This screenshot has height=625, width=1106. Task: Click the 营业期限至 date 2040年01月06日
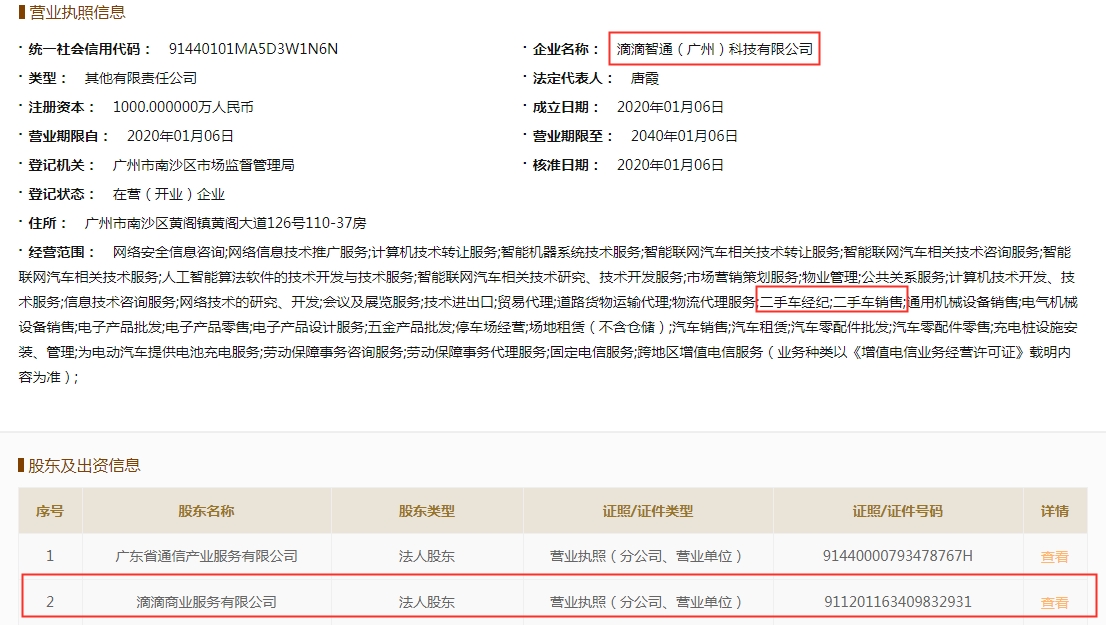[x=684, y=136]
